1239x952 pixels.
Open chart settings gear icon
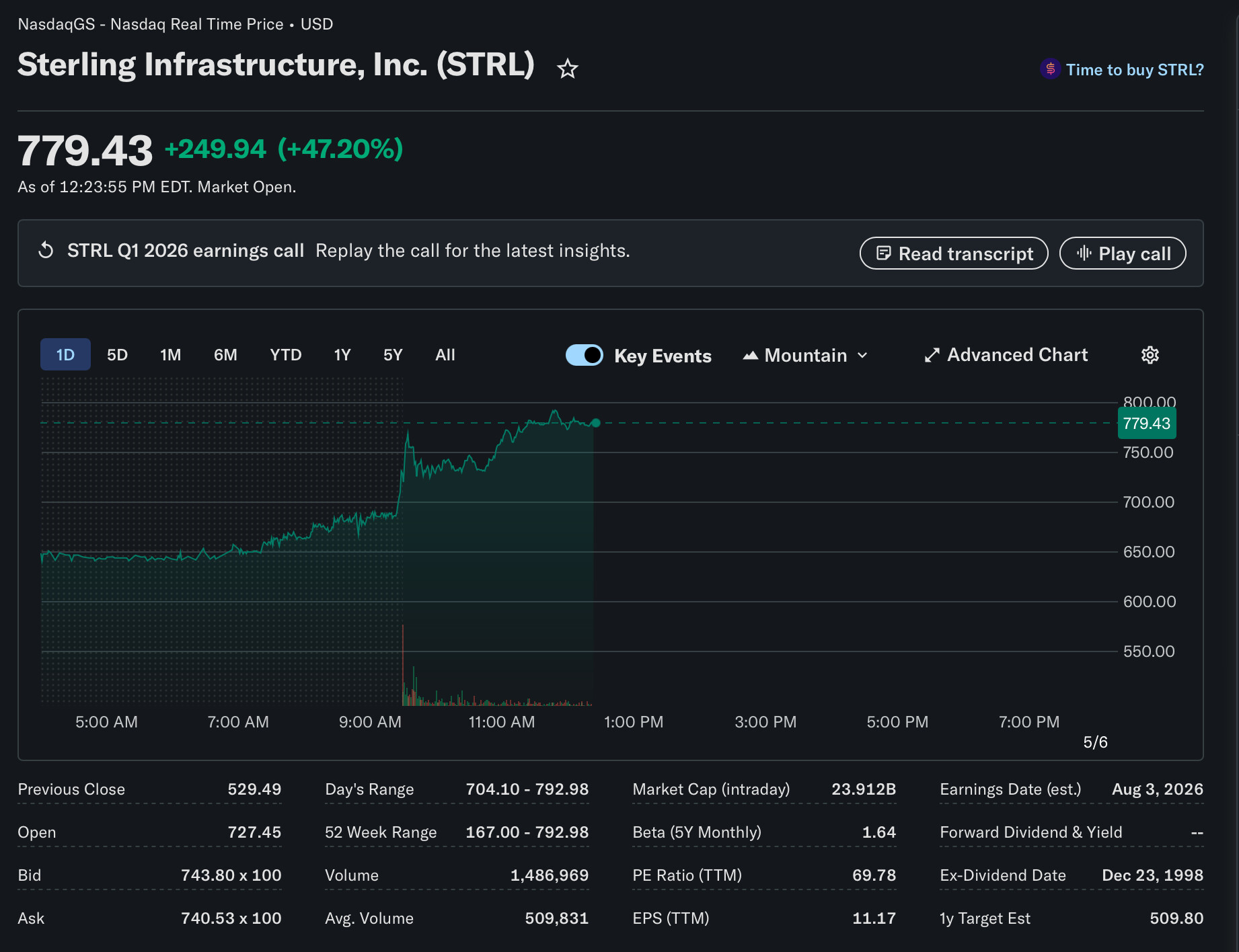(1150, 355)
